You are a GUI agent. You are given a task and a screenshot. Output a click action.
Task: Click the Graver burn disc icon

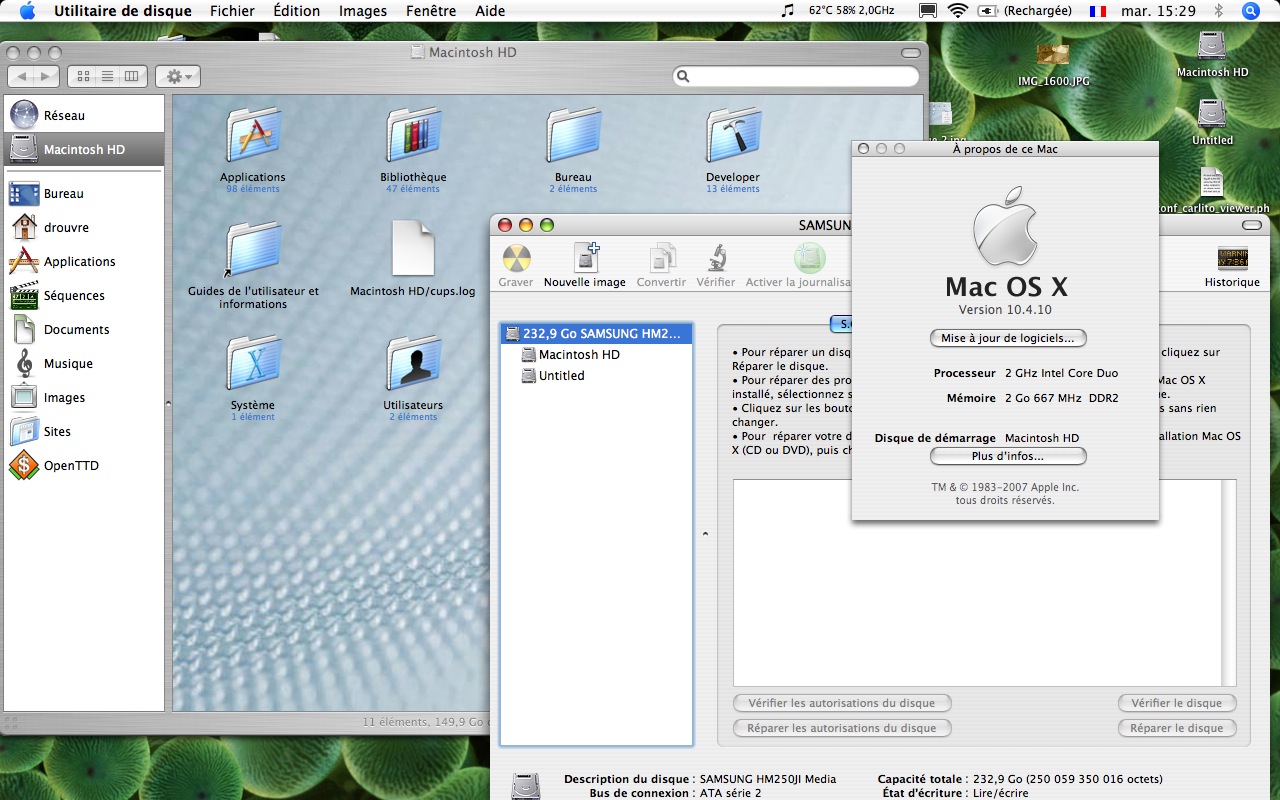[516, 259]
